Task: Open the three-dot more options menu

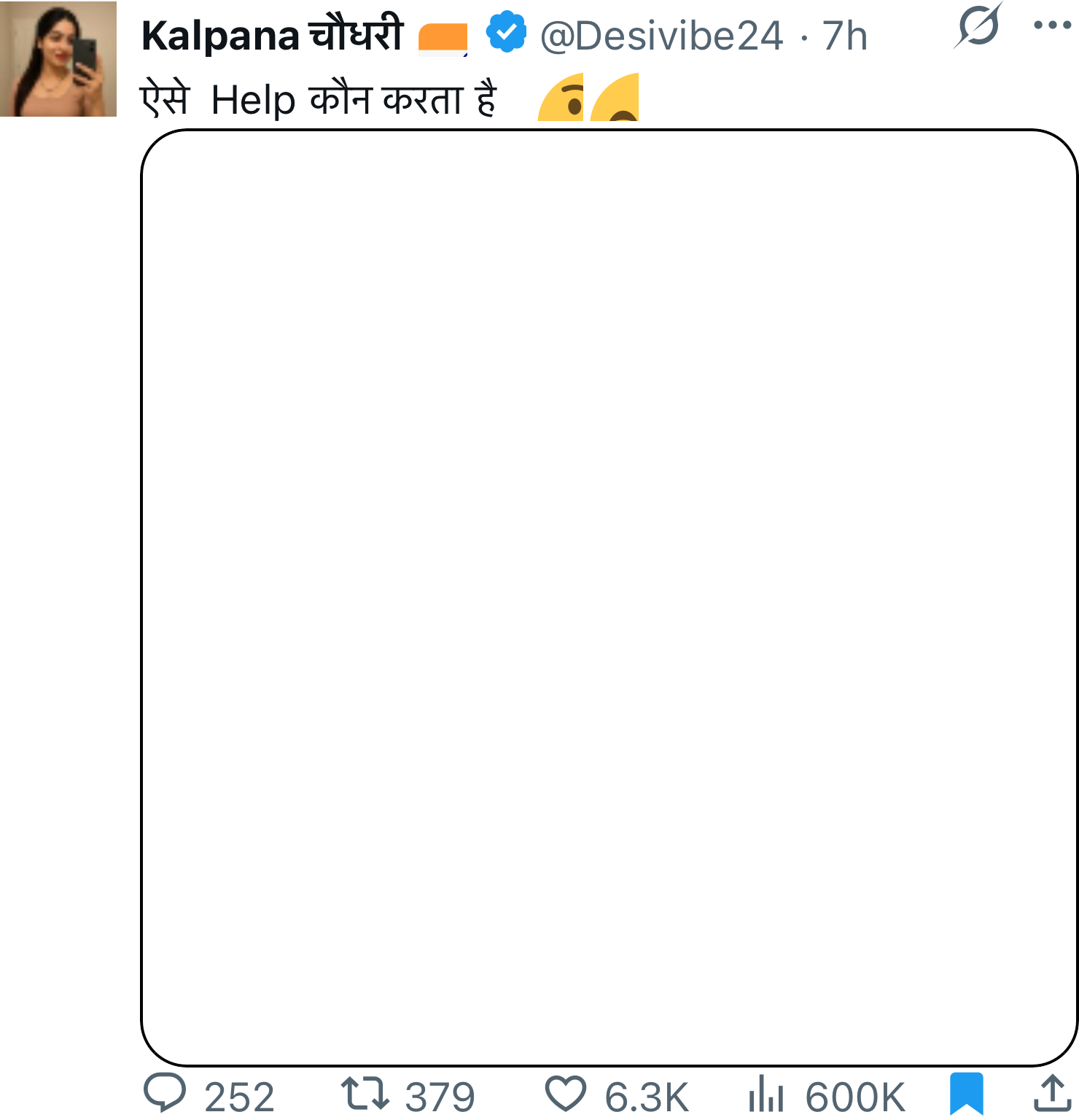Action: pos(1052,25)
